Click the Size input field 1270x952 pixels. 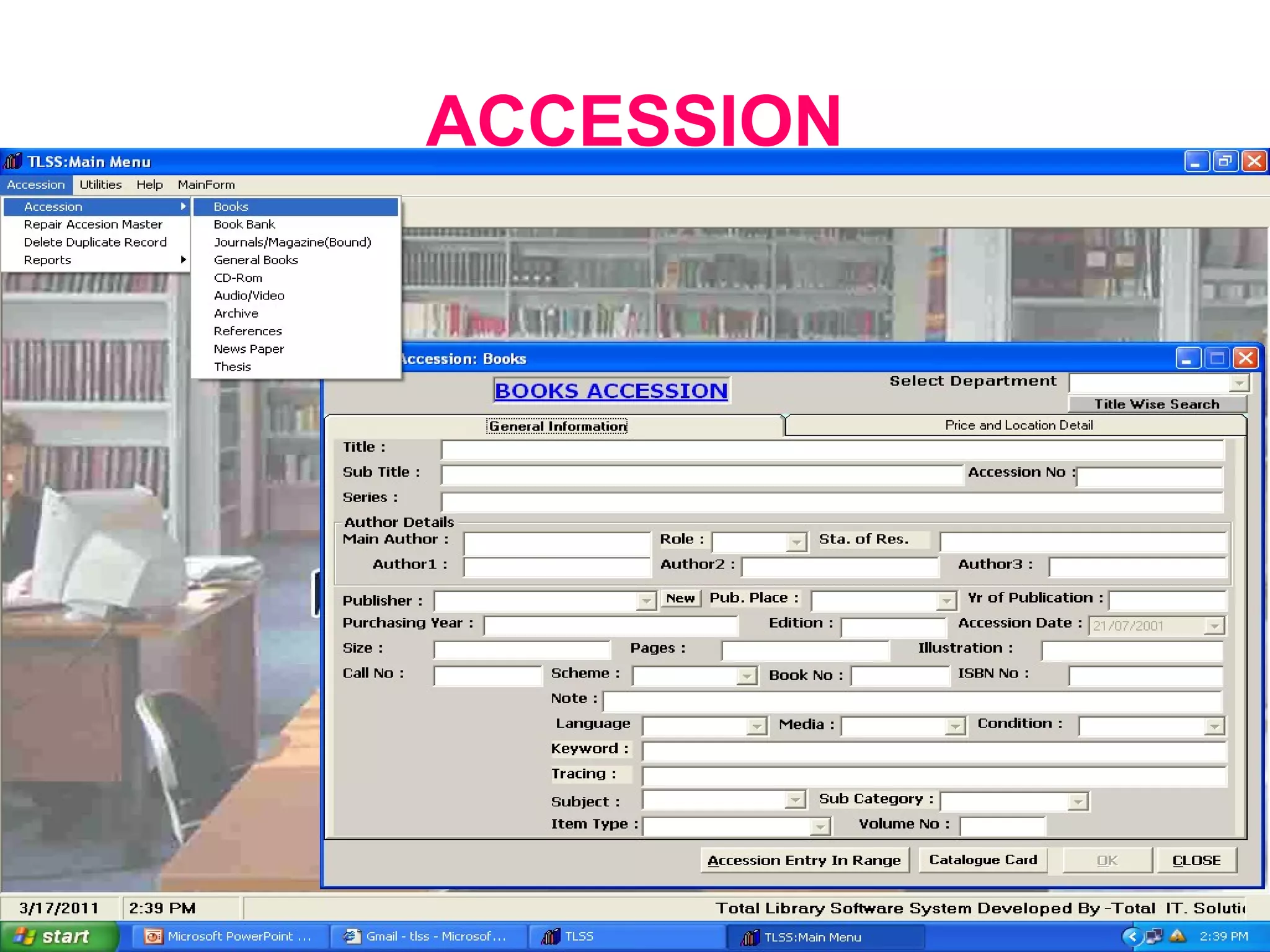click(x=522, y=650)
